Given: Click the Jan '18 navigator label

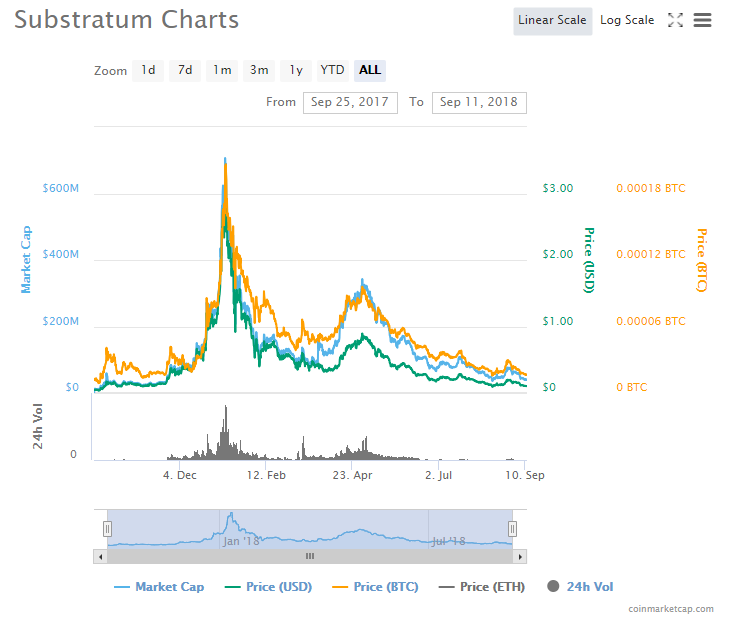Looking at the screenshot, I should pyautogui.click(x=241, y=541).
